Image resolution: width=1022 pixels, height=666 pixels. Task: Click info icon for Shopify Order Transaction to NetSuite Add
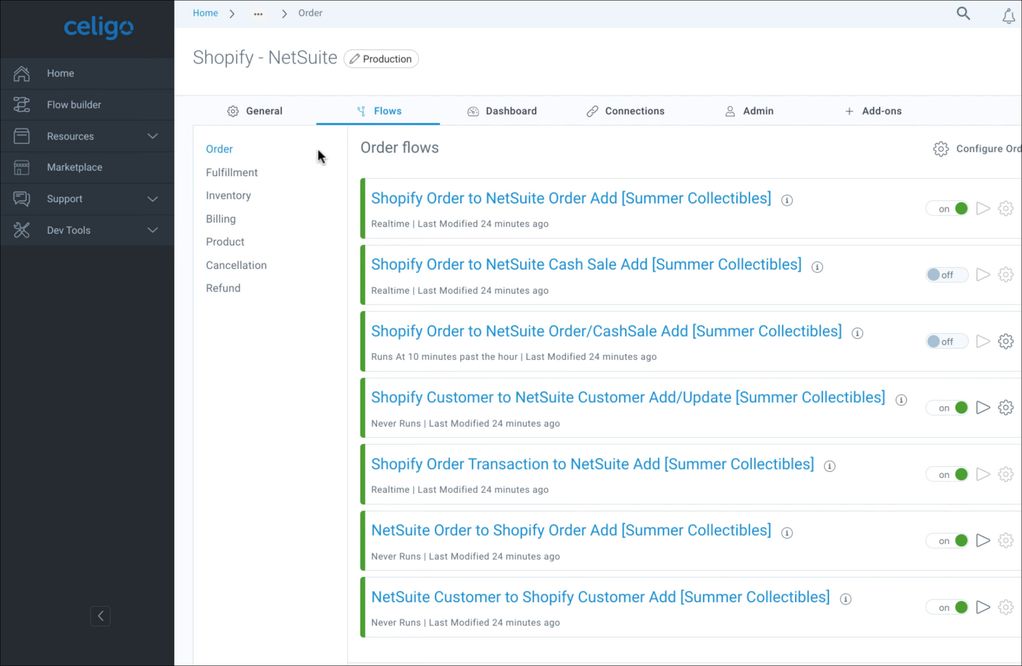(829, 466)
